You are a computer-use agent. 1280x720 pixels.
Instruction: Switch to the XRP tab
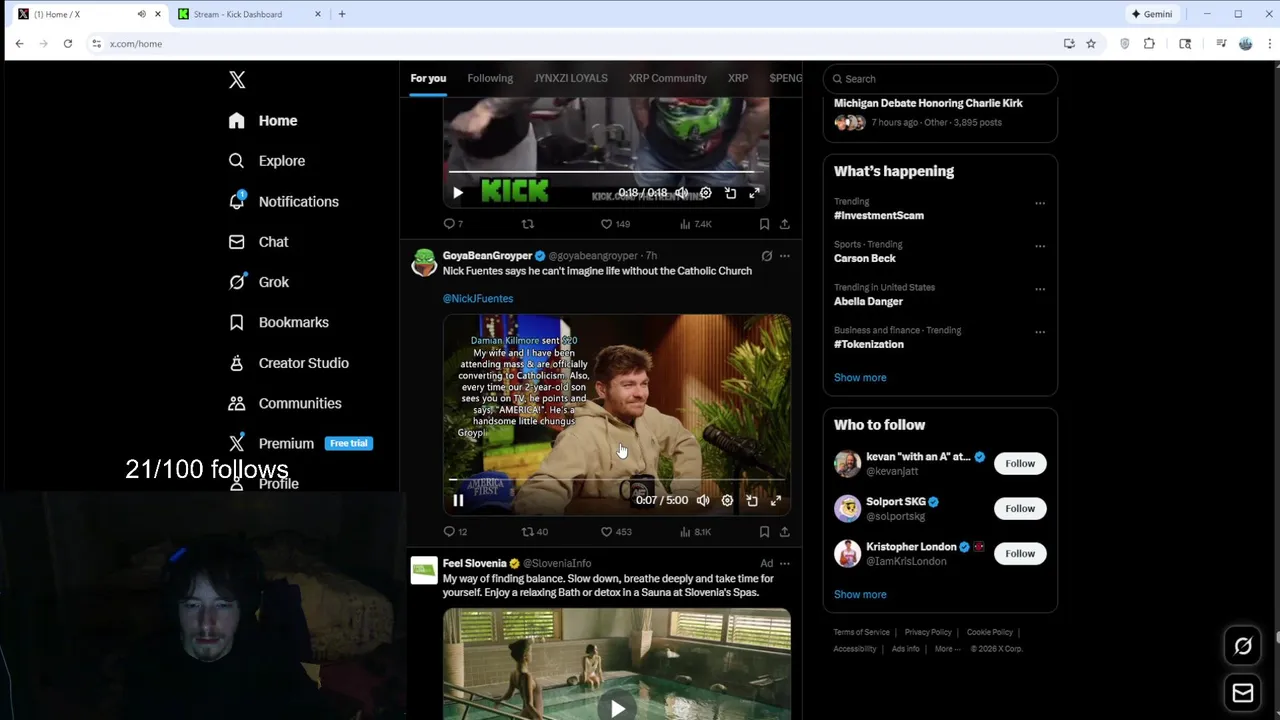[x=738, y=78]
